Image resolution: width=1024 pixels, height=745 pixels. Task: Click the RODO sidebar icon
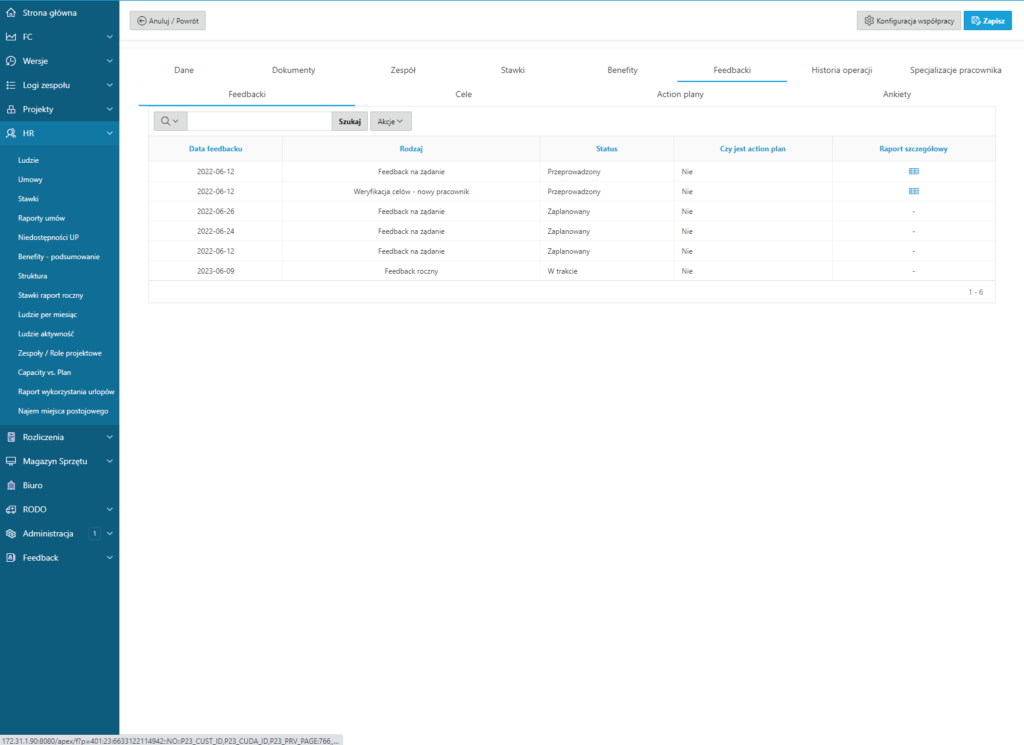click(10, 509)
